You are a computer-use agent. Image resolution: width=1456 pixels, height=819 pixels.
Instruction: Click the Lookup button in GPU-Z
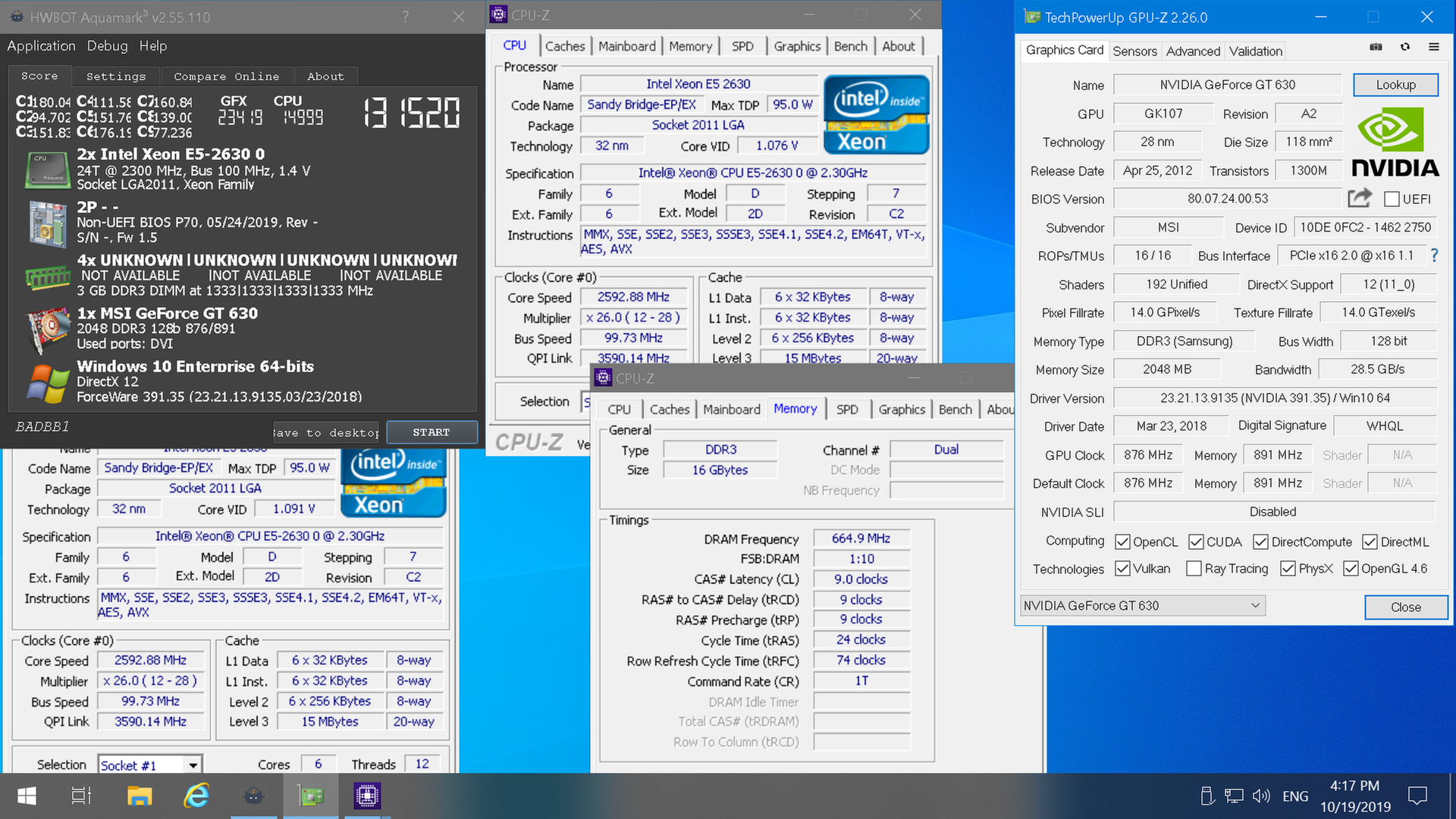[x=1395, y=85]
